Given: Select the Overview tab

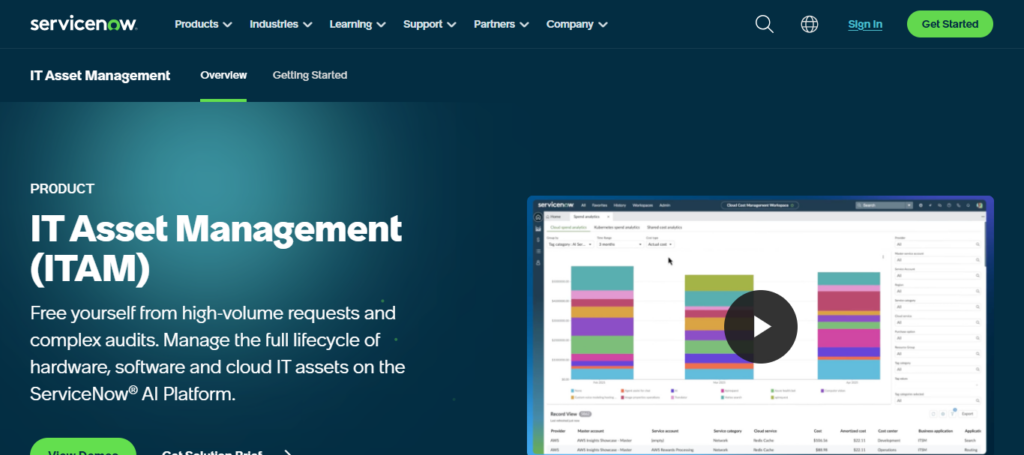Looking at the screenshot, I should (x=223, y=75).
